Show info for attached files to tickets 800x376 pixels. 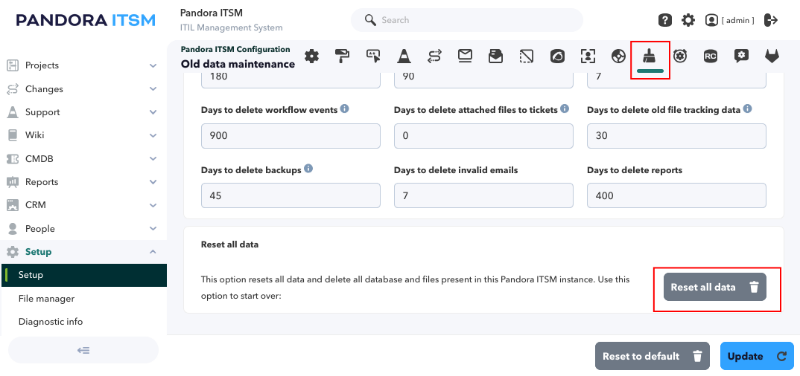(x=564, y=109)
